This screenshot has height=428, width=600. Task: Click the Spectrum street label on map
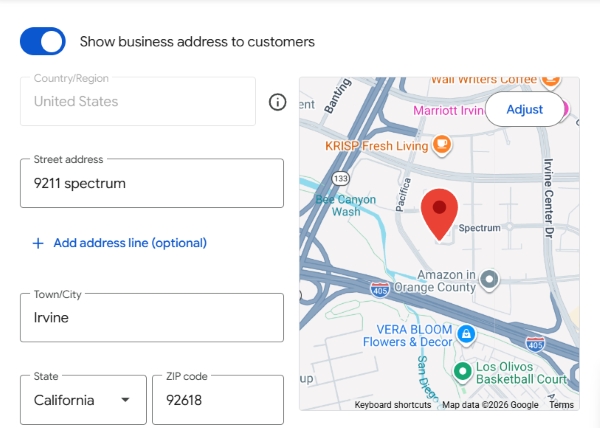point(479,228)
